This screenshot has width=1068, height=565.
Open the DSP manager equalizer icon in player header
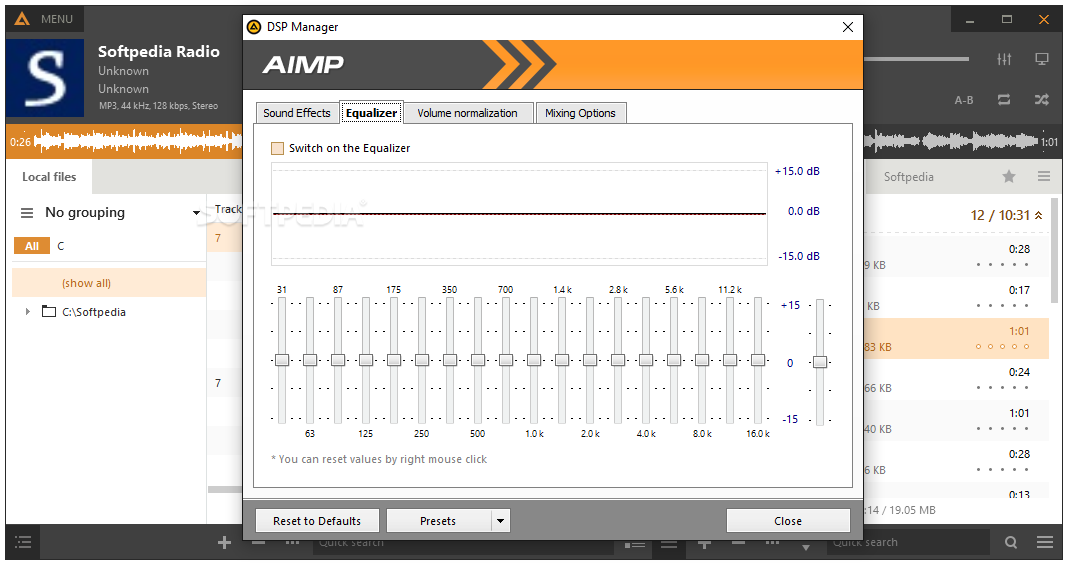pyautogui.click(x=1004, y=59)
